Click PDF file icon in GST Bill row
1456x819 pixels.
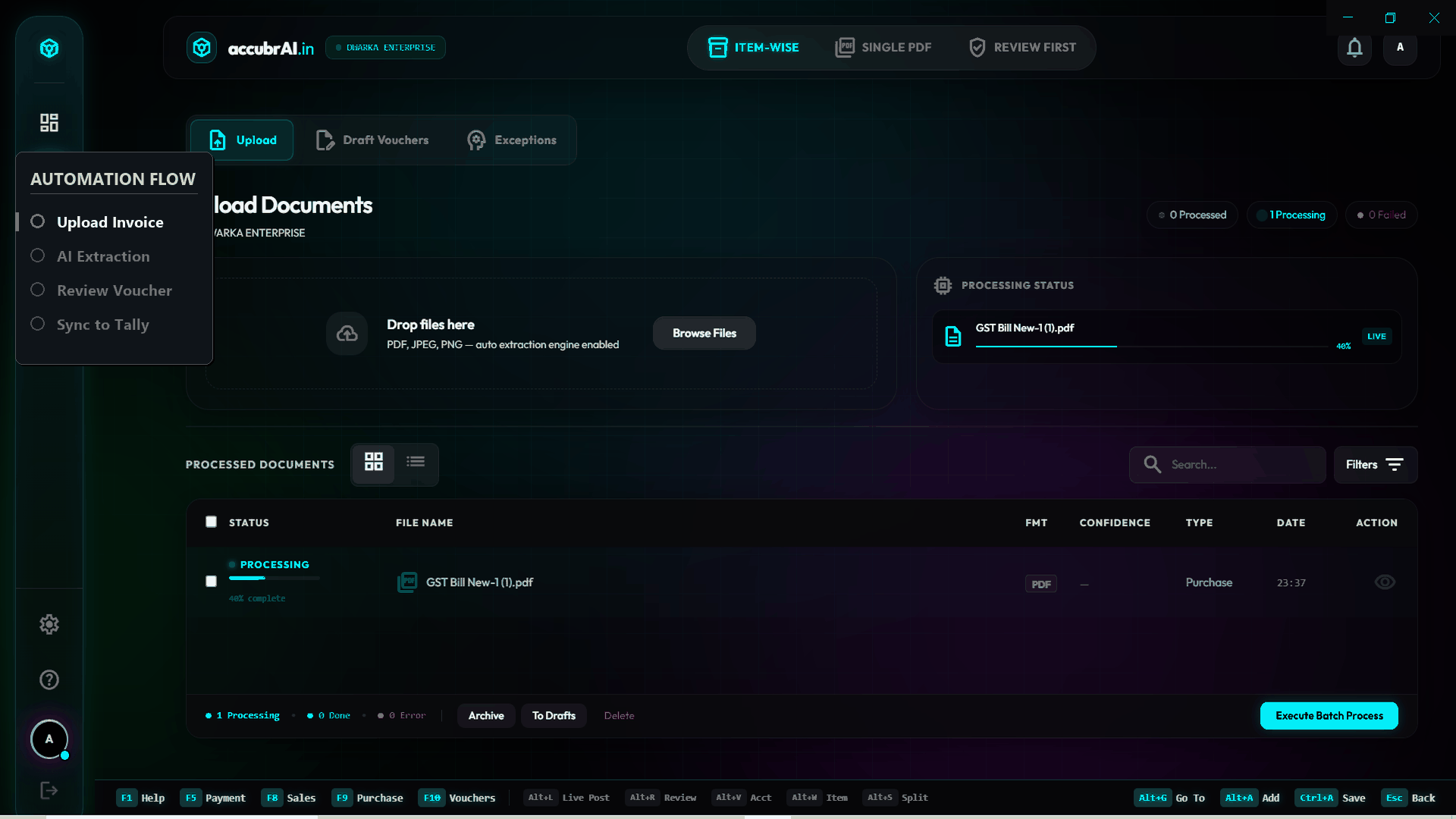[x=407, y=582]
